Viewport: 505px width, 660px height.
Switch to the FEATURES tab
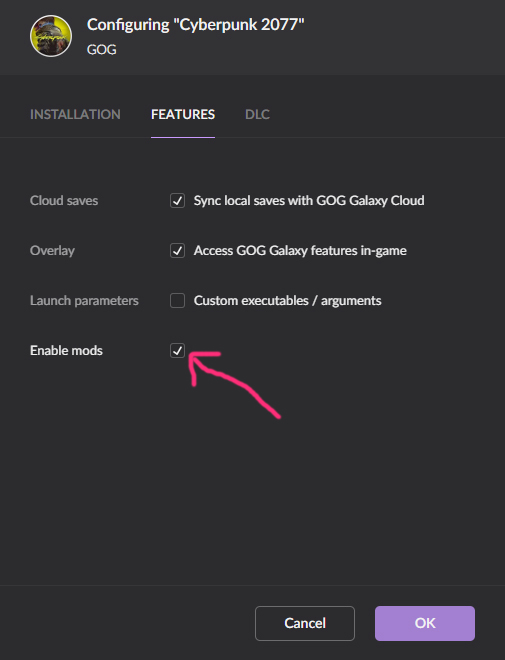(x=183, y=114)
